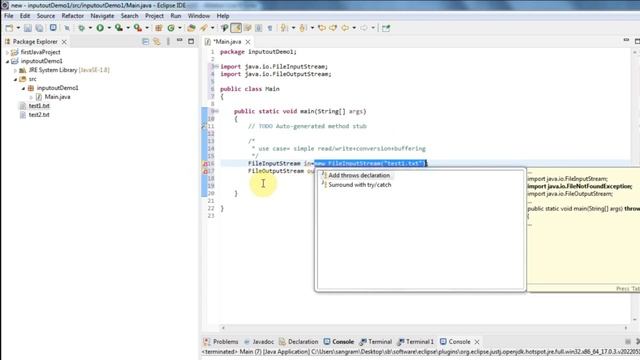Screen dimensions: 640x360
Task: Click the Back navigation arrow icon
Action: tap(345, 28)
